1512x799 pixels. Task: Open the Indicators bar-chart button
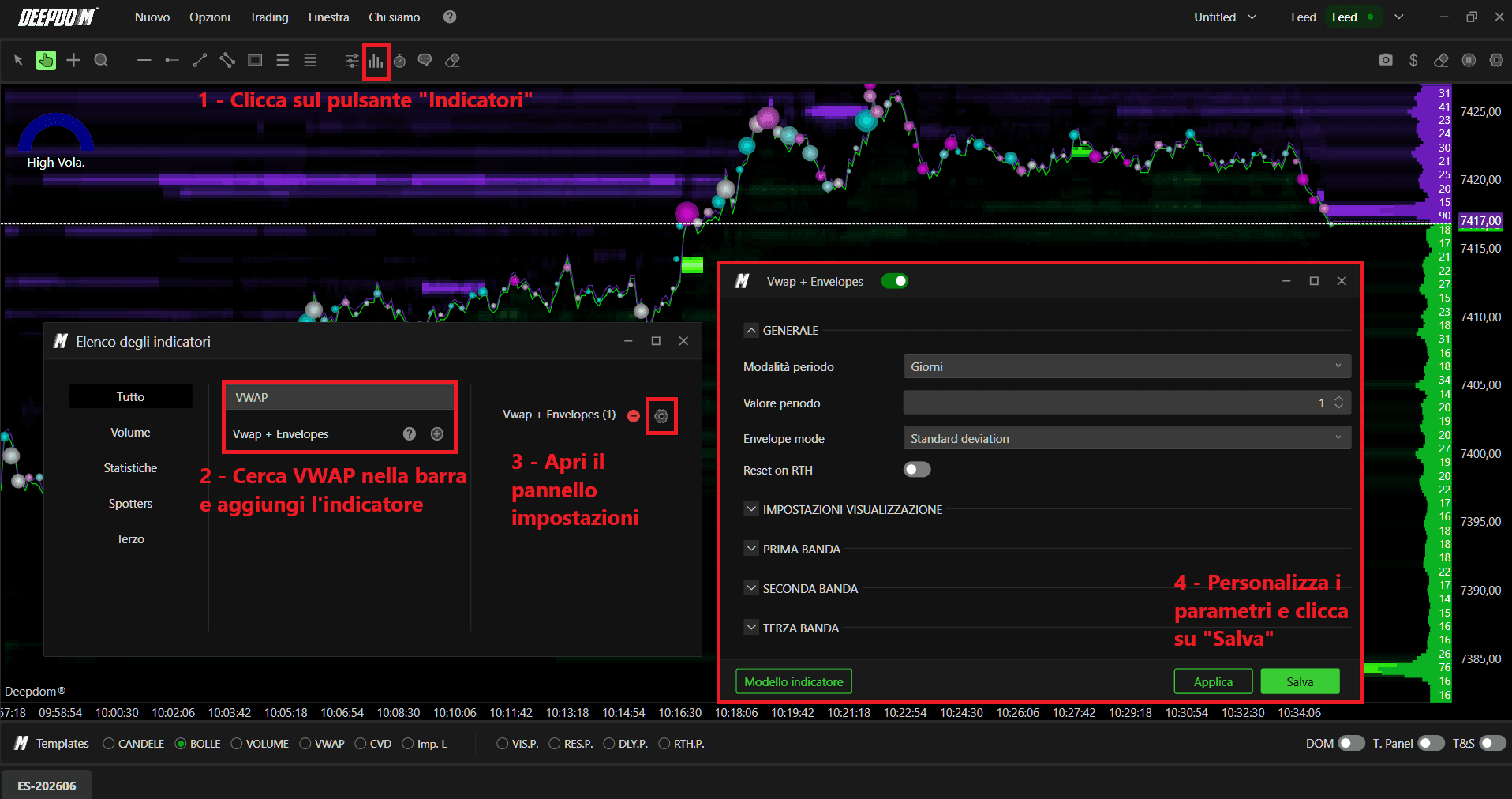(x=376, y=61)
